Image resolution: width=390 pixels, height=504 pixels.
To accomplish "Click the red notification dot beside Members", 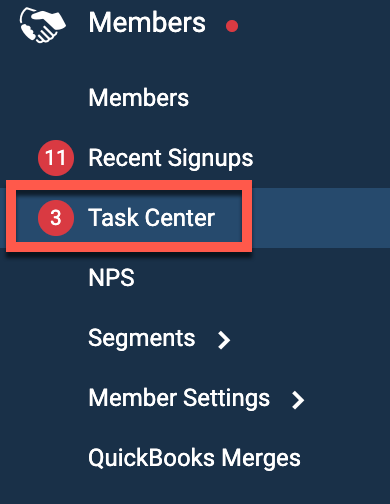I will 232,26.
